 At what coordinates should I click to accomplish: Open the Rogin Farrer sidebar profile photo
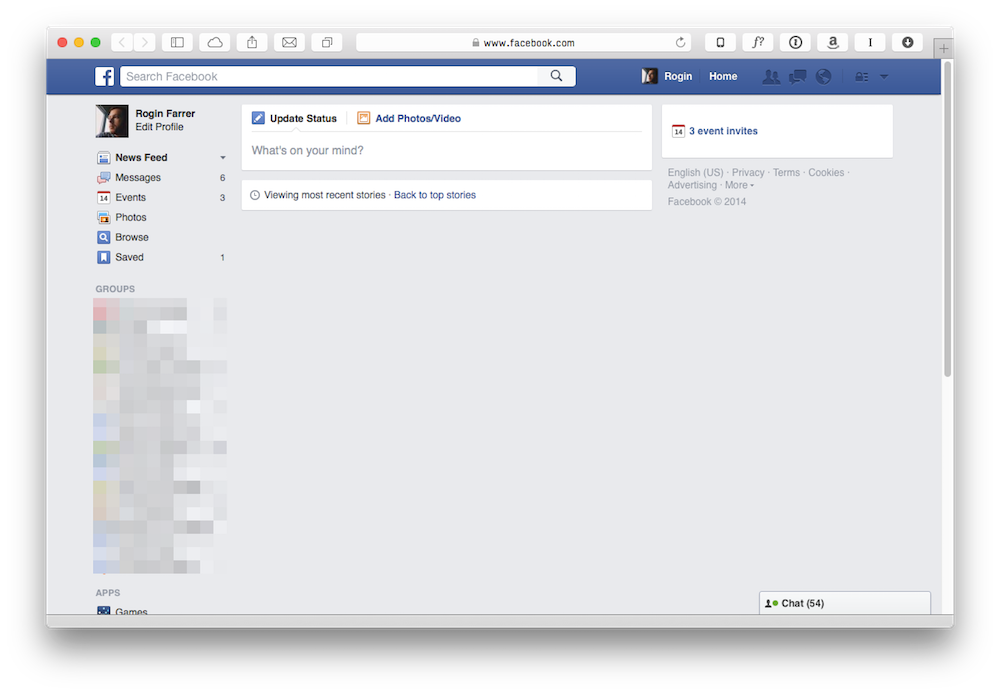click(112, 121)
